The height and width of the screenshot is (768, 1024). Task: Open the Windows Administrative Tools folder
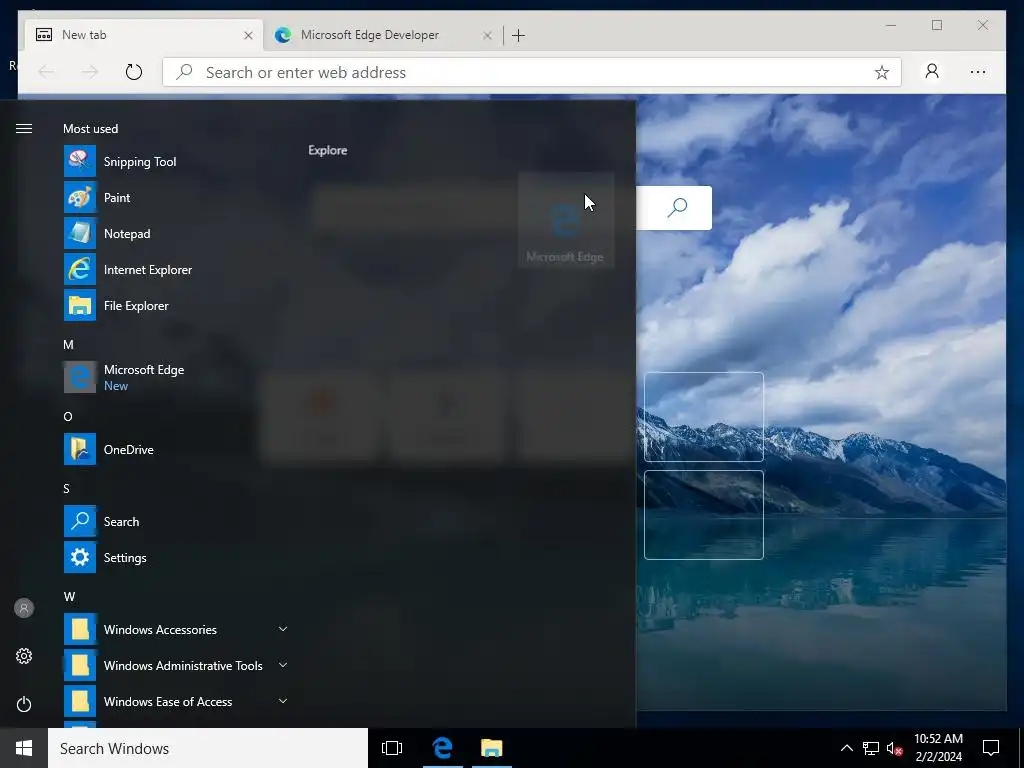[x=176, y=665]
